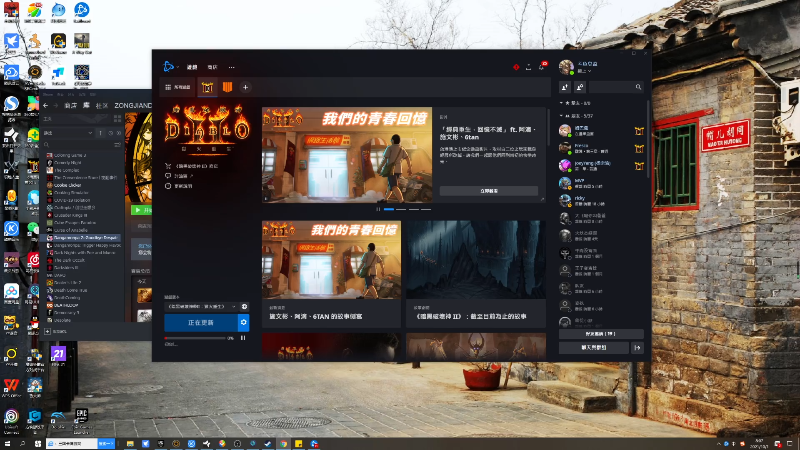Screen dimensions: 800x450
Task: Open the 遊戲 menu in Battle.net
Action: tap(192, 67)
